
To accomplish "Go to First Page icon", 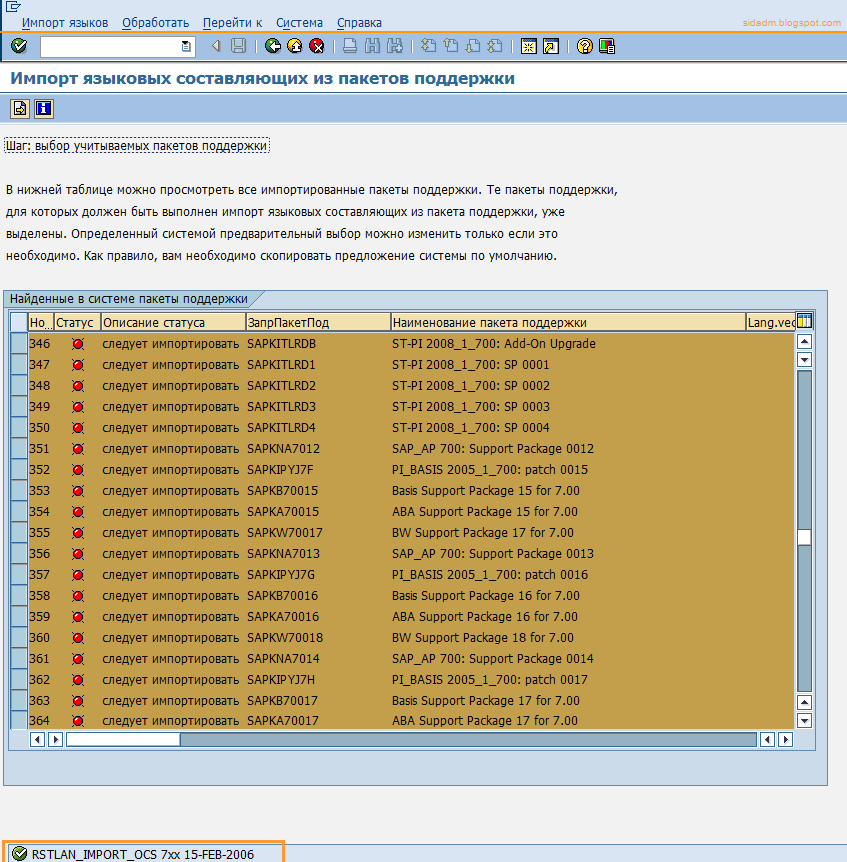I will coord(428,46).
